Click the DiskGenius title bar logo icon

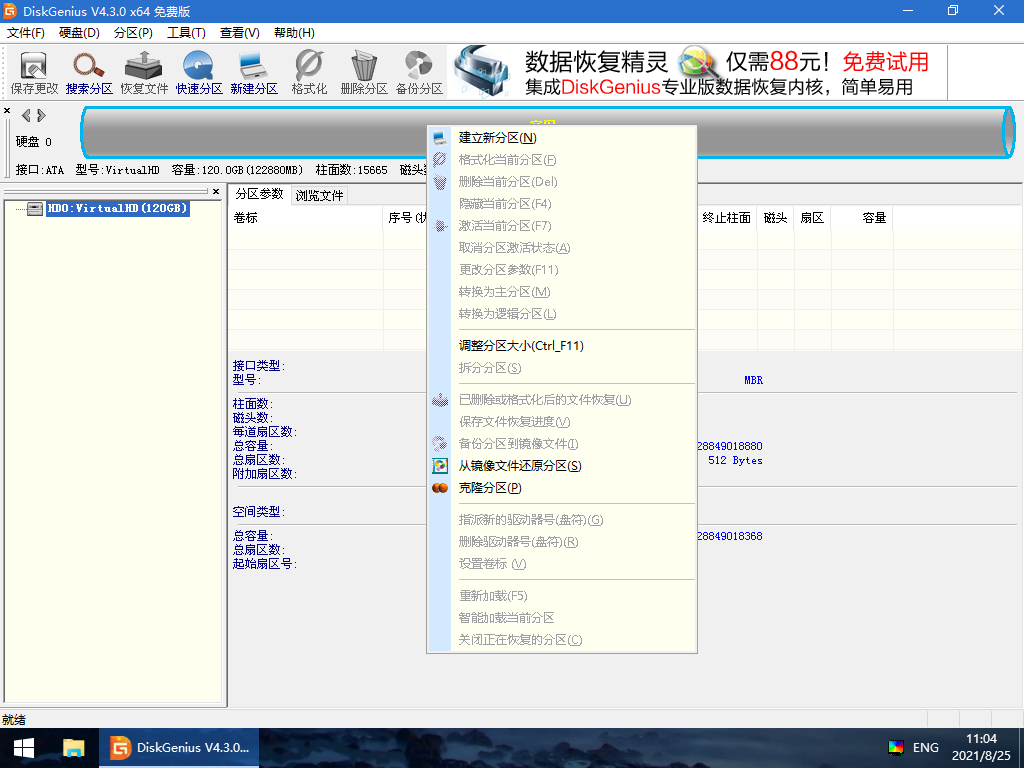pyautogui.click(x=10, y=11)
